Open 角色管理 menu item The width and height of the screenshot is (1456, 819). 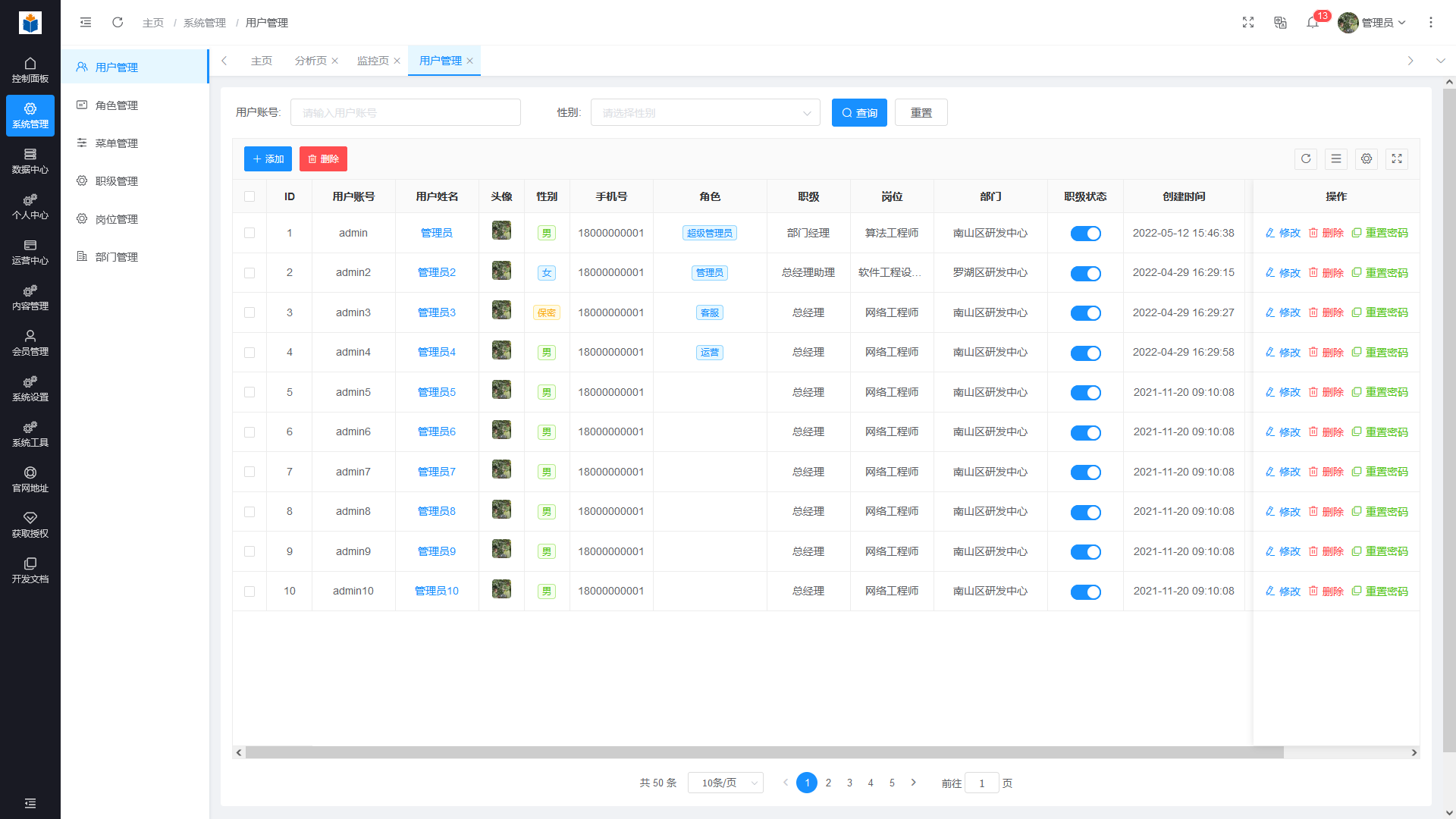(117, 105)
